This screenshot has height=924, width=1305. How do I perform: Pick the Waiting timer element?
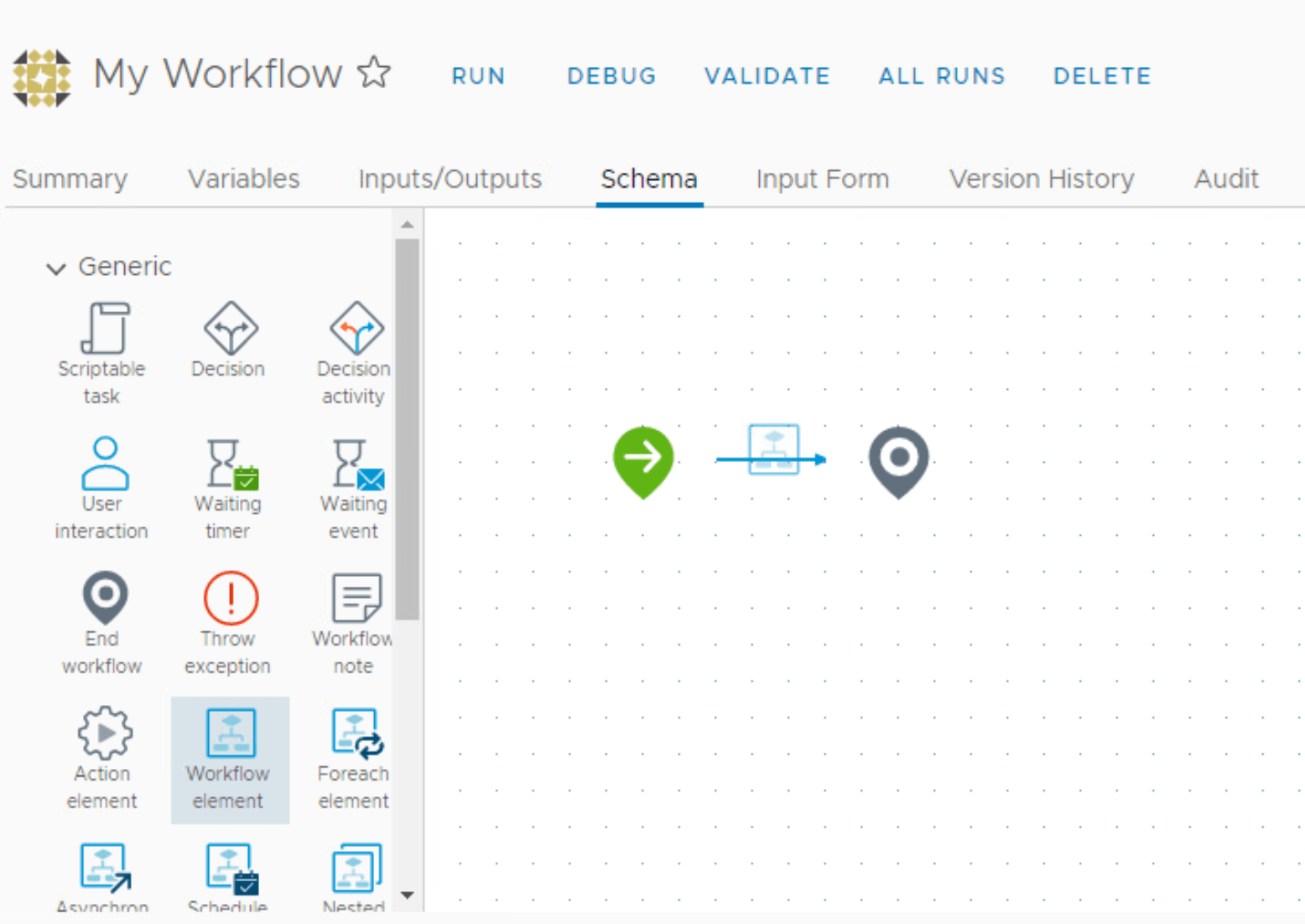228,489
